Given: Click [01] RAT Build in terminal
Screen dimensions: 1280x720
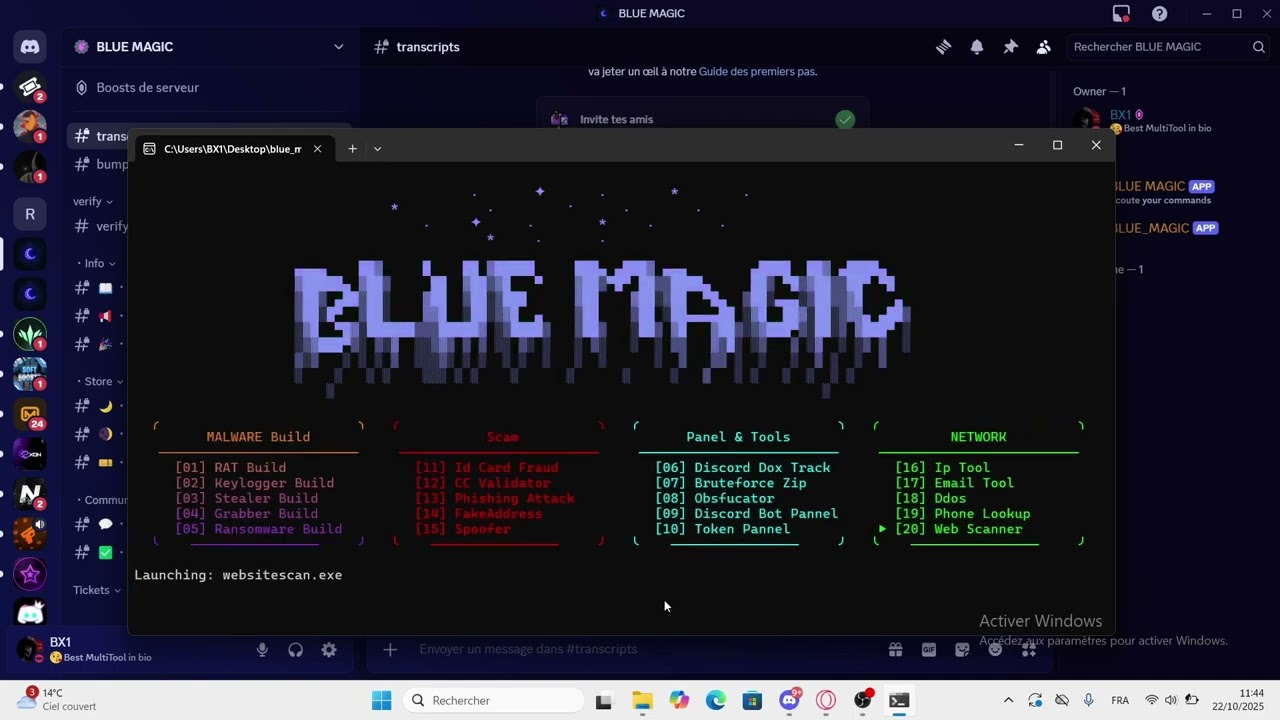Looking at the screenshot, I should (231, 468).
